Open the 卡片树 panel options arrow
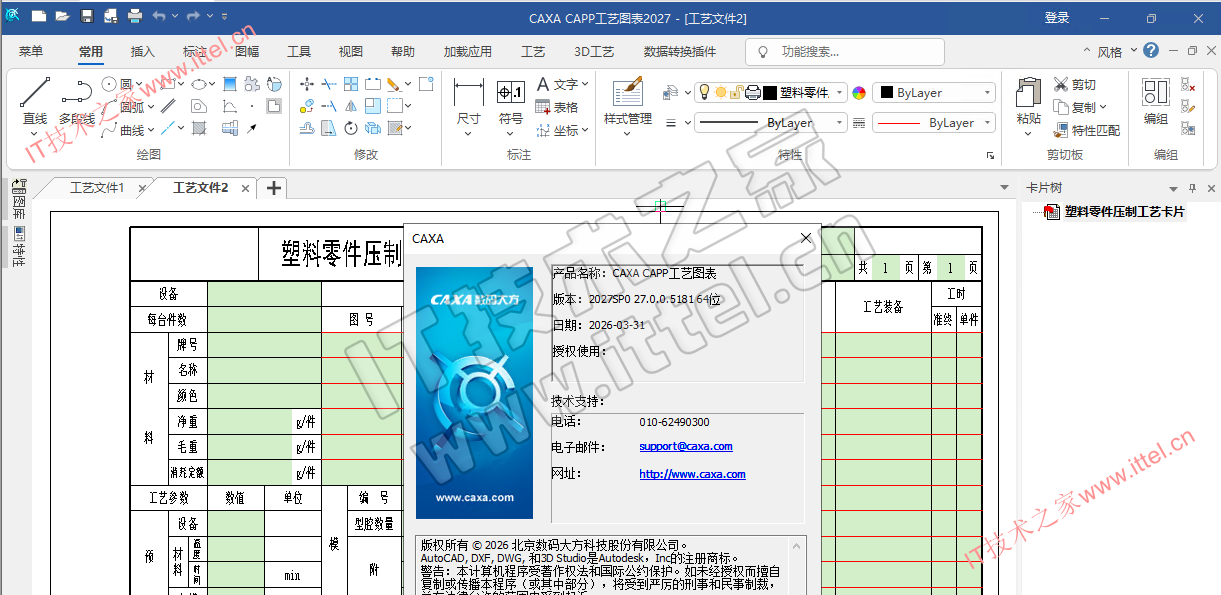 click(x=1174, y=188)
